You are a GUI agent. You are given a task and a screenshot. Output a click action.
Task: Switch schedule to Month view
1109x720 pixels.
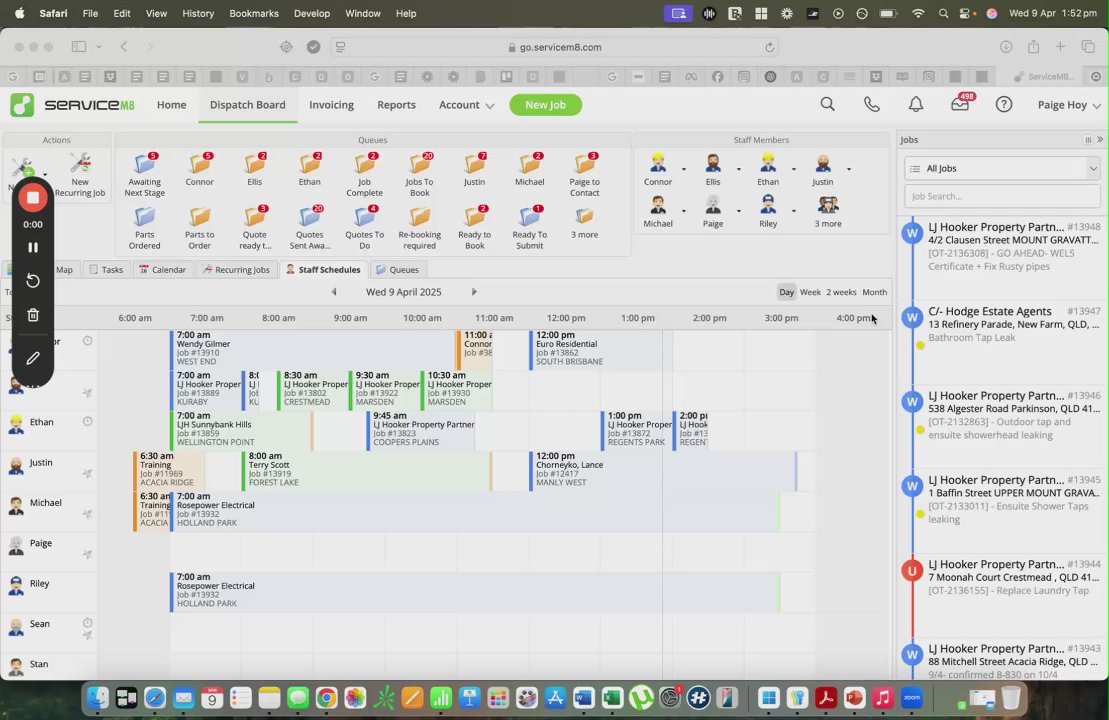pyautogui.click(x=874, y=292)
